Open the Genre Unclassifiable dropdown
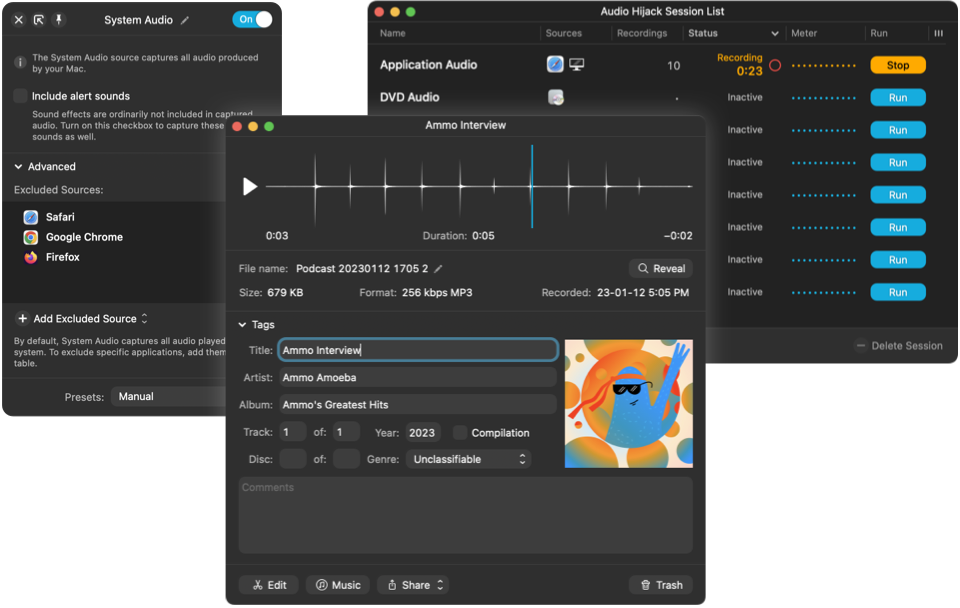 coord(468,459)
